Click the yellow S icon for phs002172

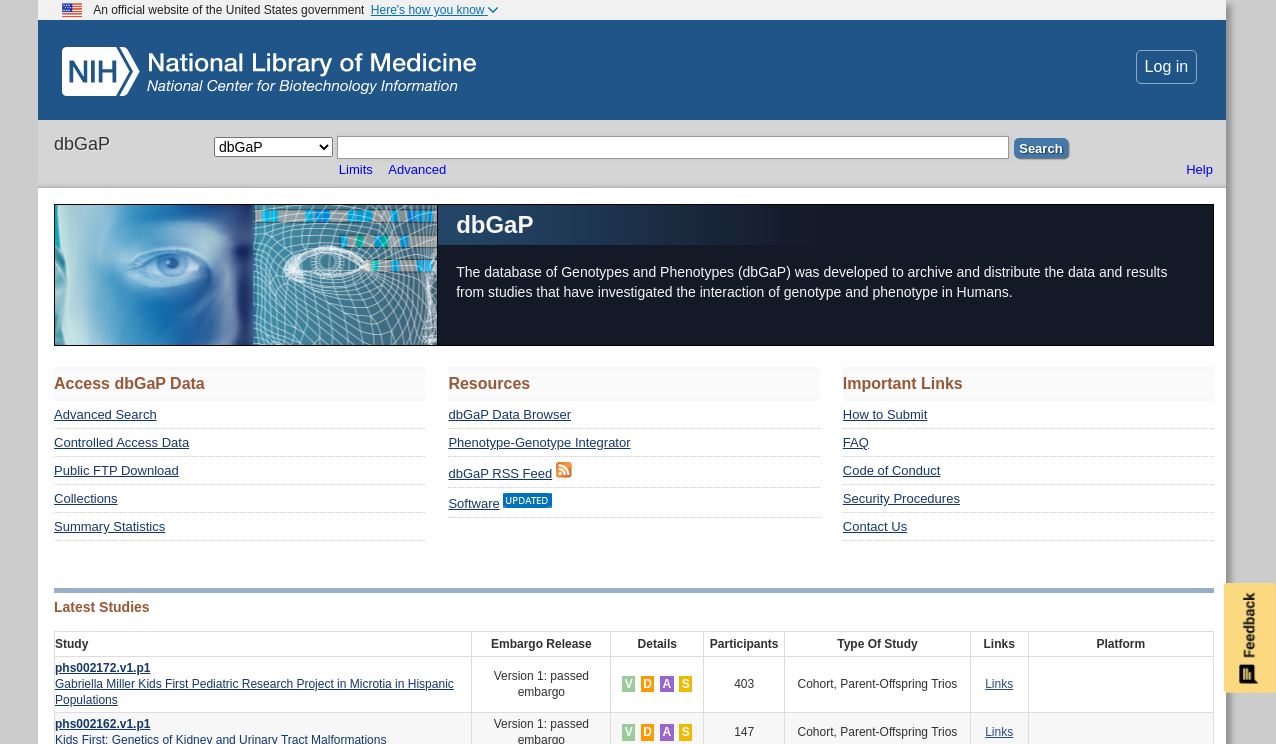click(685, 684)
